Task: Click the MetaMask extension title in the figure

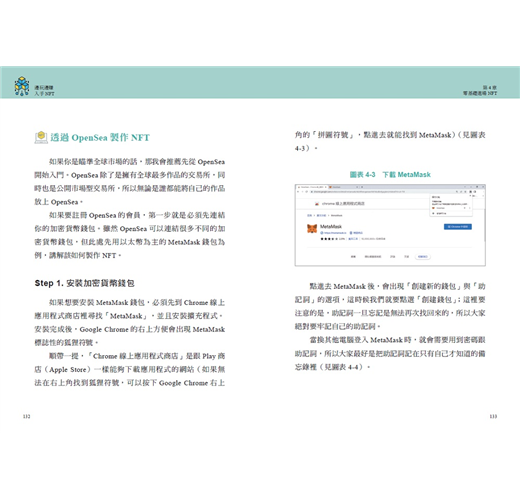Action: pyautogui.click(x=331, y=226)
